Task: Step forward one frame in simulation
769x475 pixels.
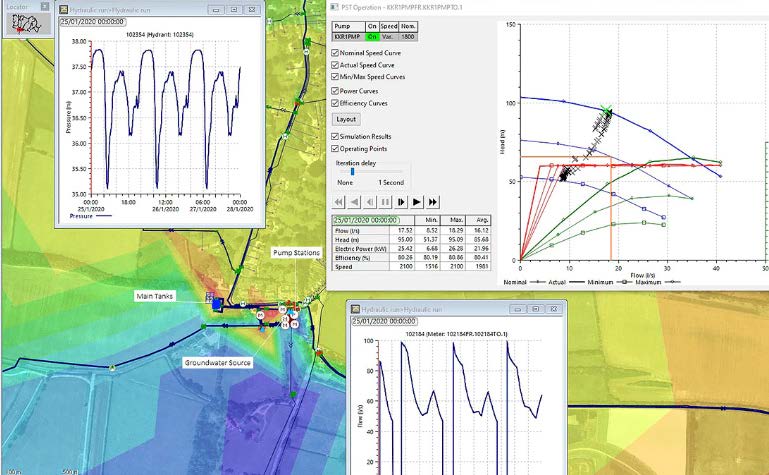Action: (x=402, y=201)
